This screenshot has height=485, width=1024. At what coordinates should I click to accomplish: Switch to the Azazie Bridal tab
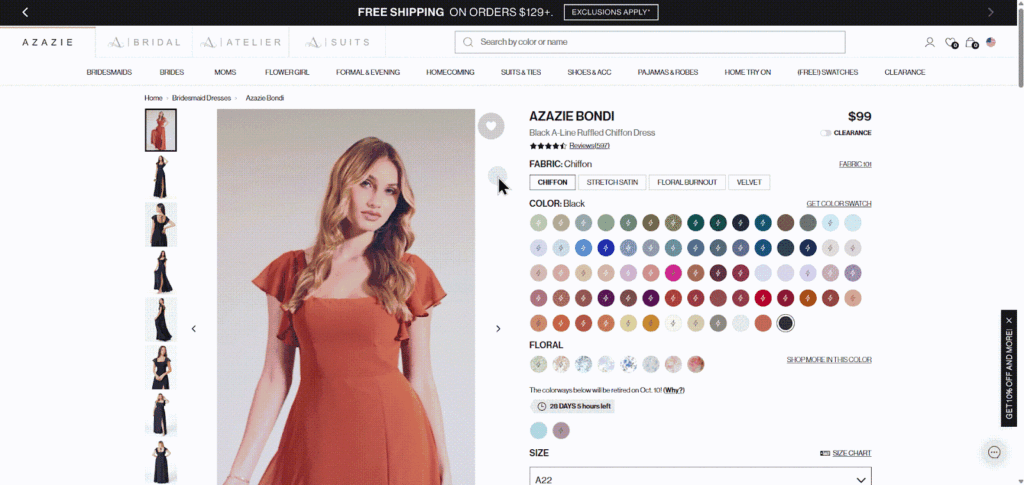[x=145, y=43]
